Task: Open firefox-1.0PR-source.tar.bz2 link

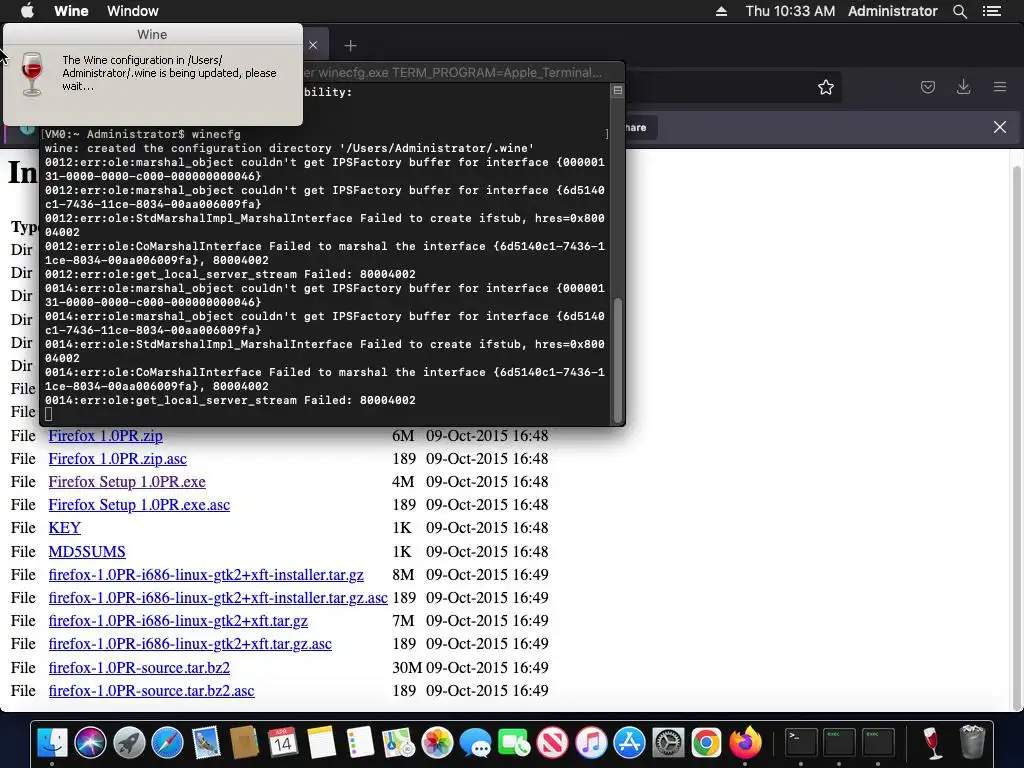Action: tap(139, 667)
